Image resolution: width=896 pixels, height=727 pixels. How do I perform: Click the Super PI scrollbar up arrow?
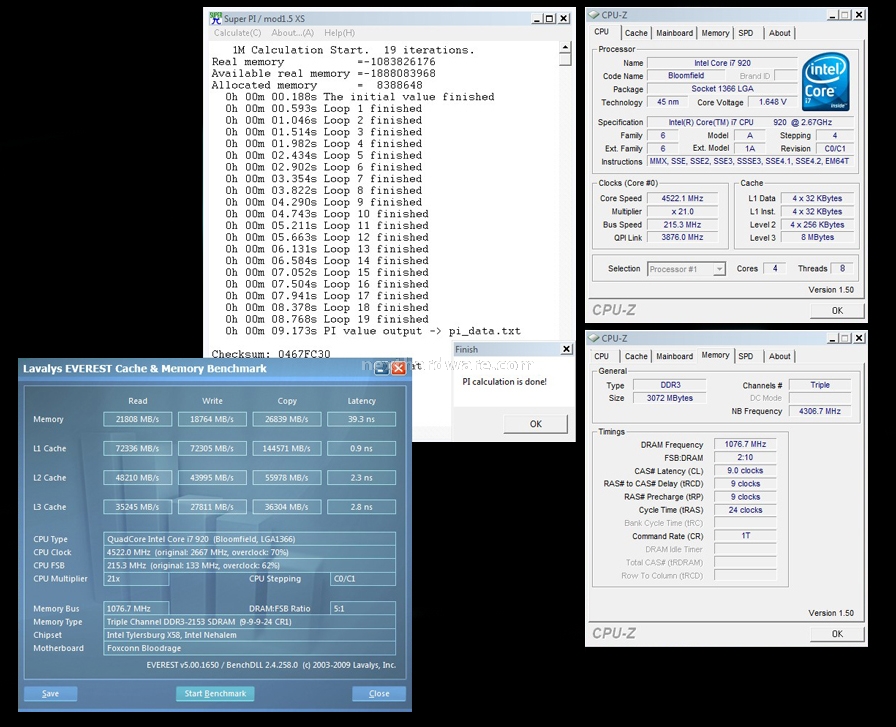pyautogui.click(x=565, y=48)
